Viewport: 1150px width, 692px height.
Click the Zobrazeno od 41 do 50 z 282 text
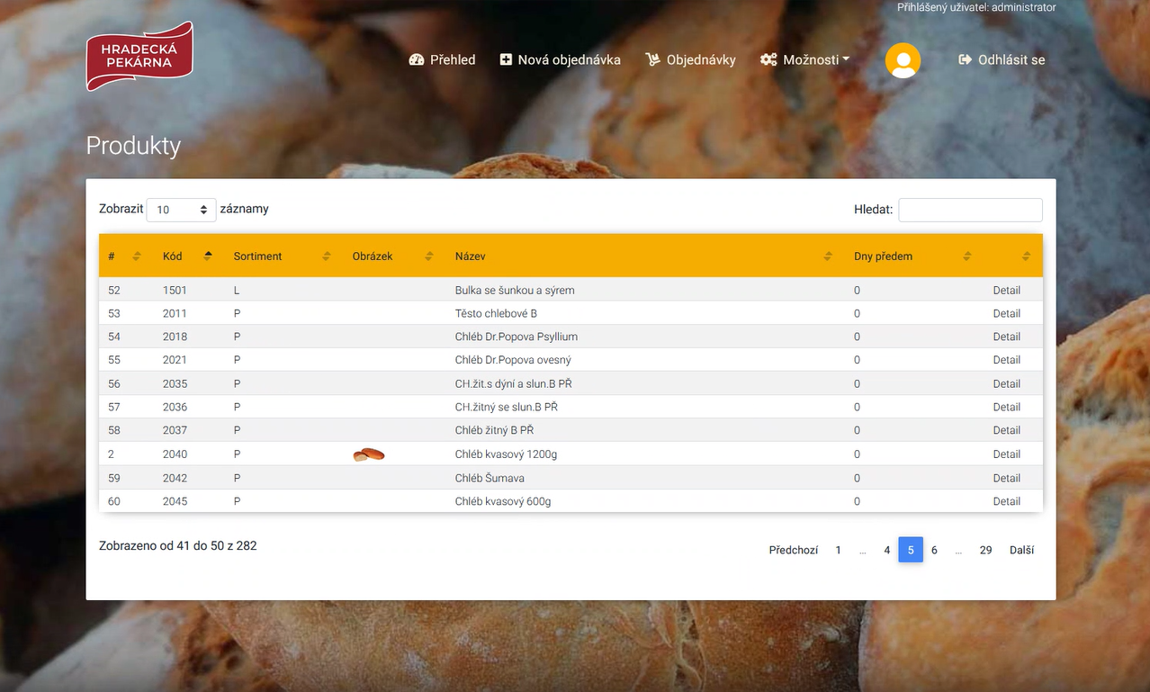tap(177, 546)
